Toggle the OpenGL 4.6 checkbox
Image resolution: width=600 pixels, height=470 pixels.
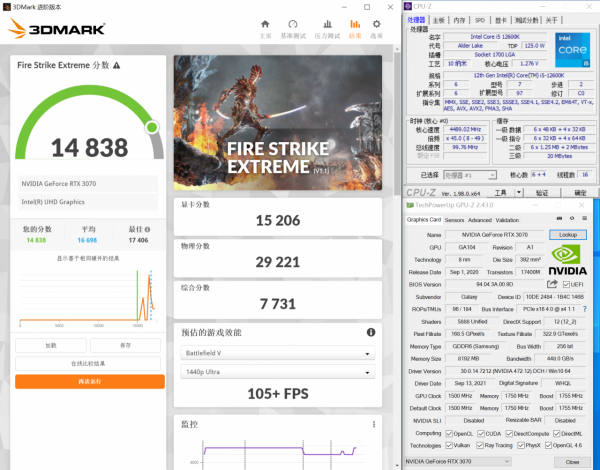pyautogui.click(x=548, y=446)
